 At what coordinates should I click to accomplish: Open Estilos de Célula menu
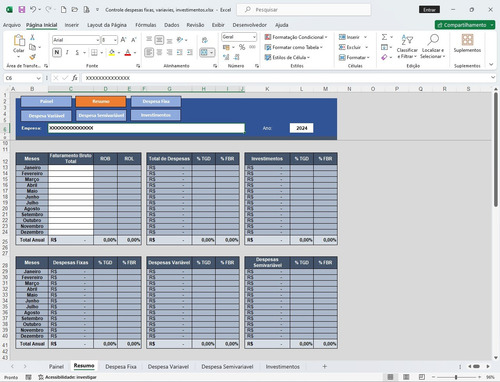[x=287, y=57]
